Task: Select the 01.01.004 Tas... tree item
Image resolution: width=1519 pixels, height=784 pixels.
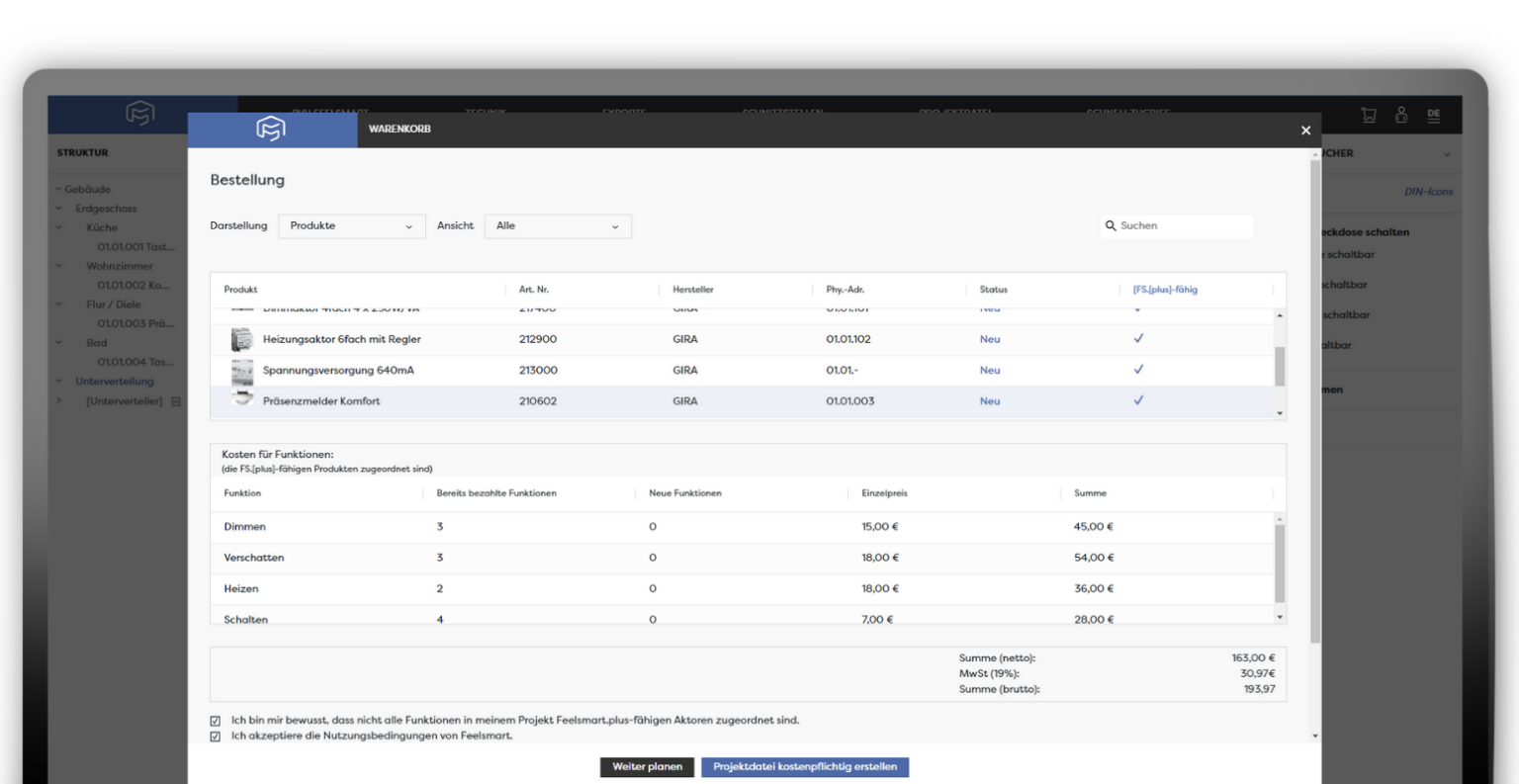Action: pyautogui.click(x=135, y=363)
